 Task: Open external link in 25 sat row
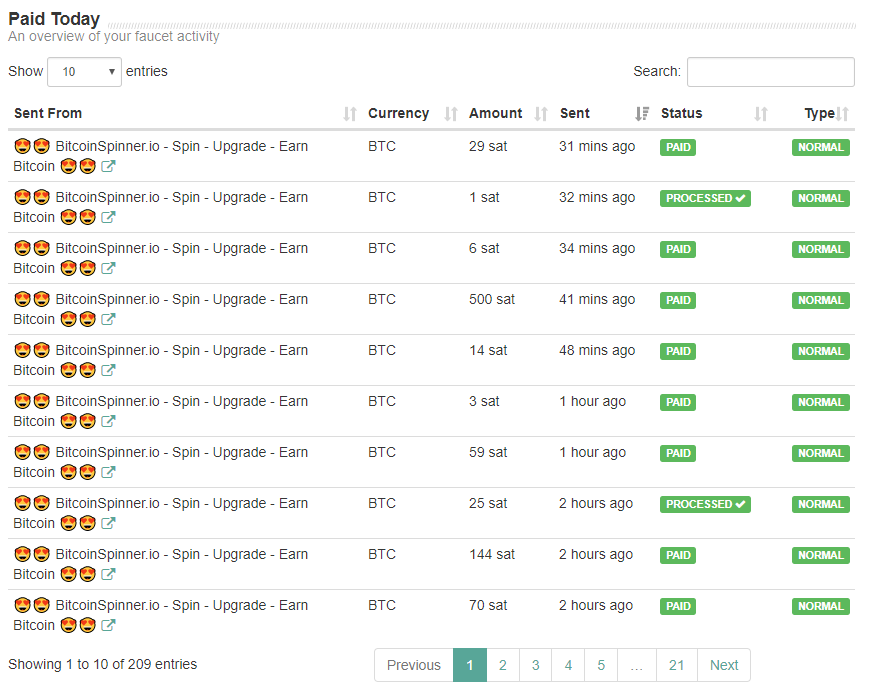click(108, 523)
